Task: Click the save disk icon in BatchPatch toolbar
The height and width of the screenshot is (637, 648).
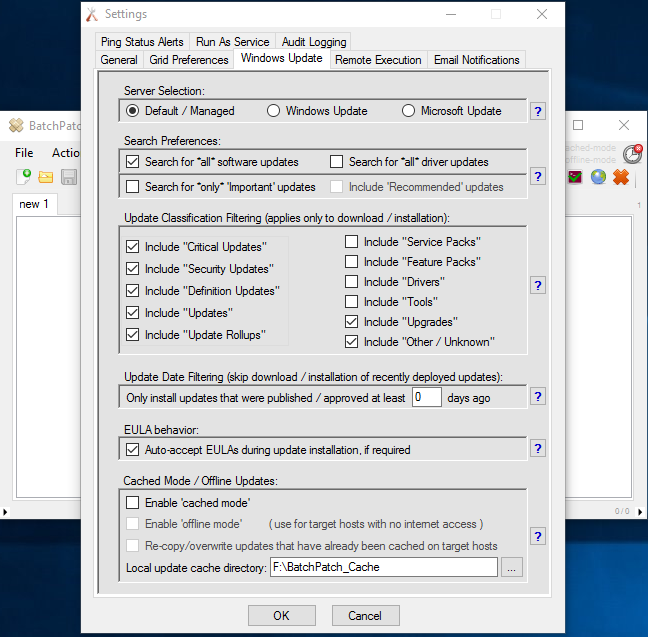Action: tap(69, 177)
